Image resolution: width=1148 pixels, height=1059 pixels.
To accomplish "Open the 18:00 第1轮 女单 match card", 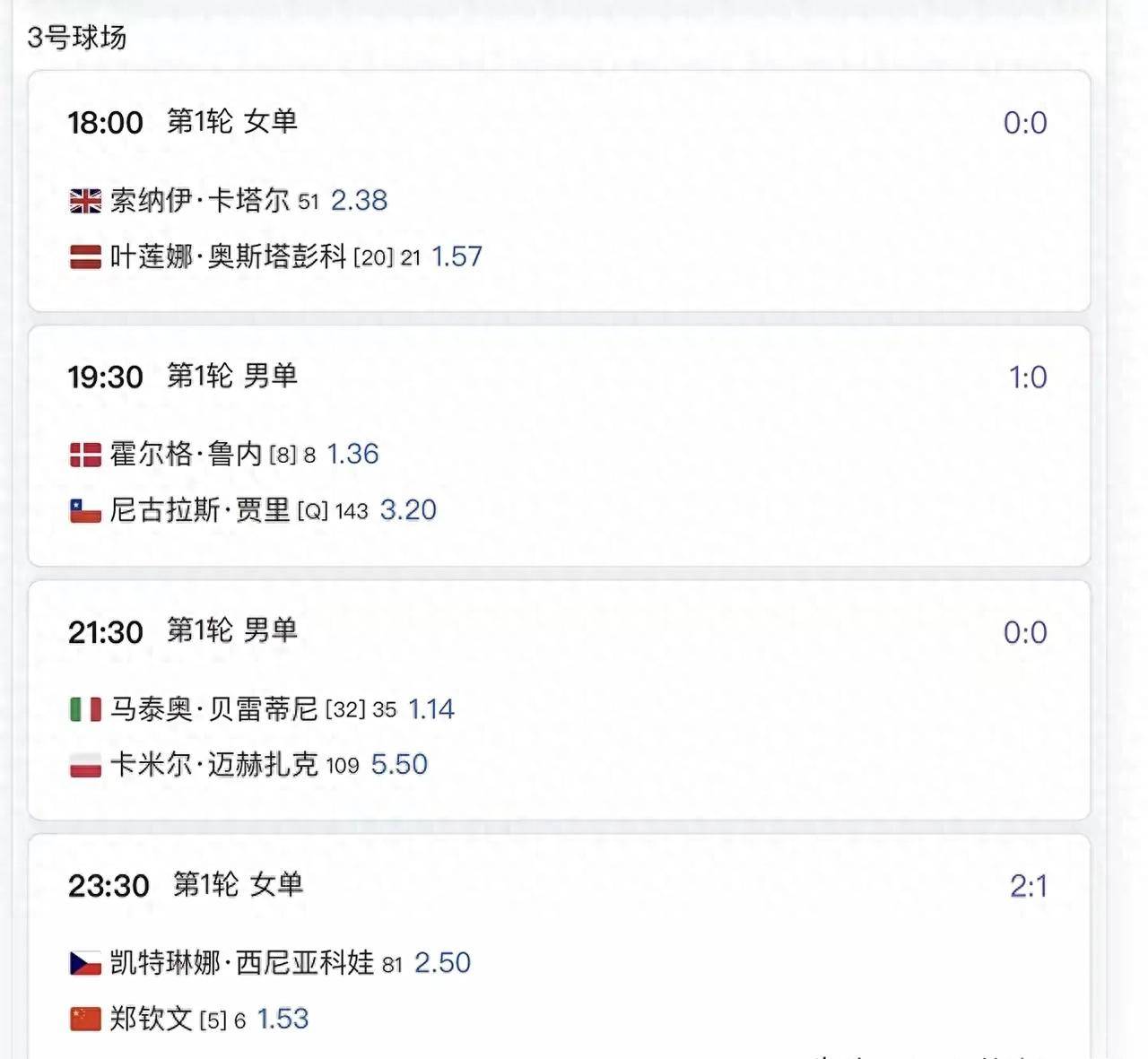I will pos(560,191).
